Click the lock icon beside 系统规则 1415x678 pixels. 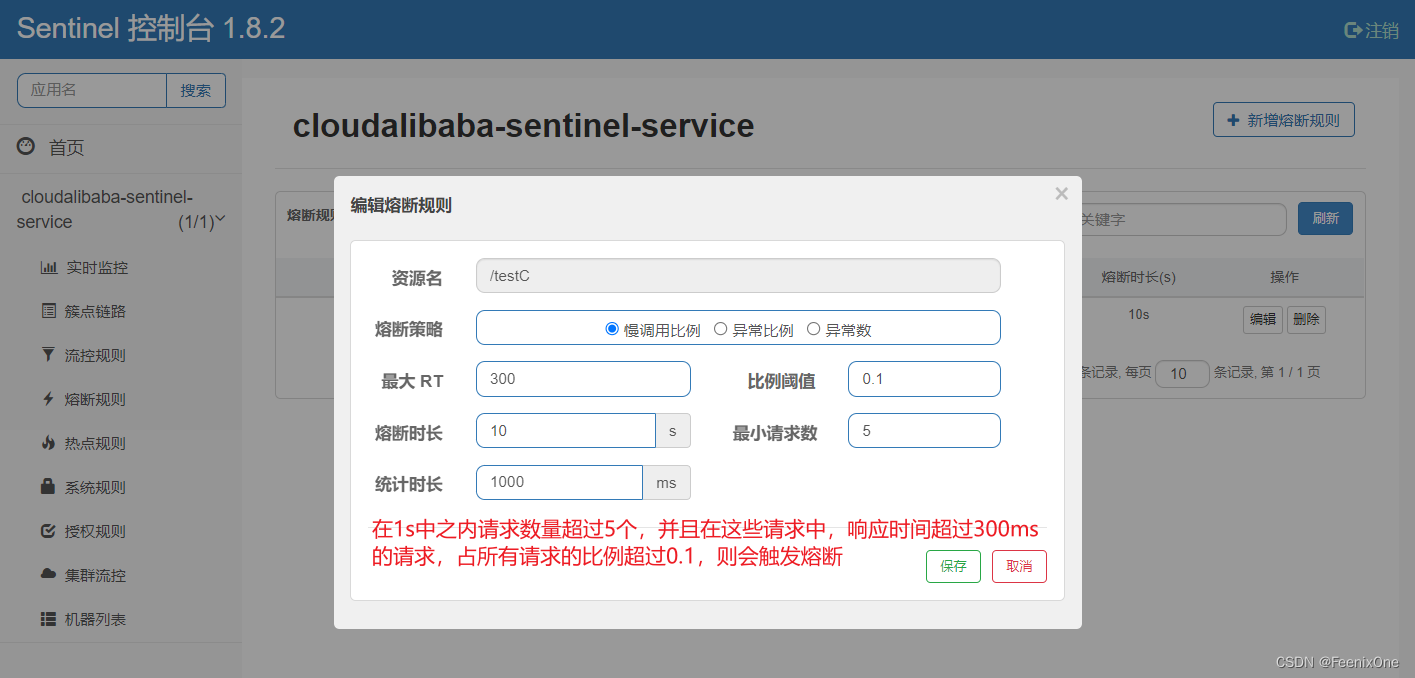click(48, 487)
